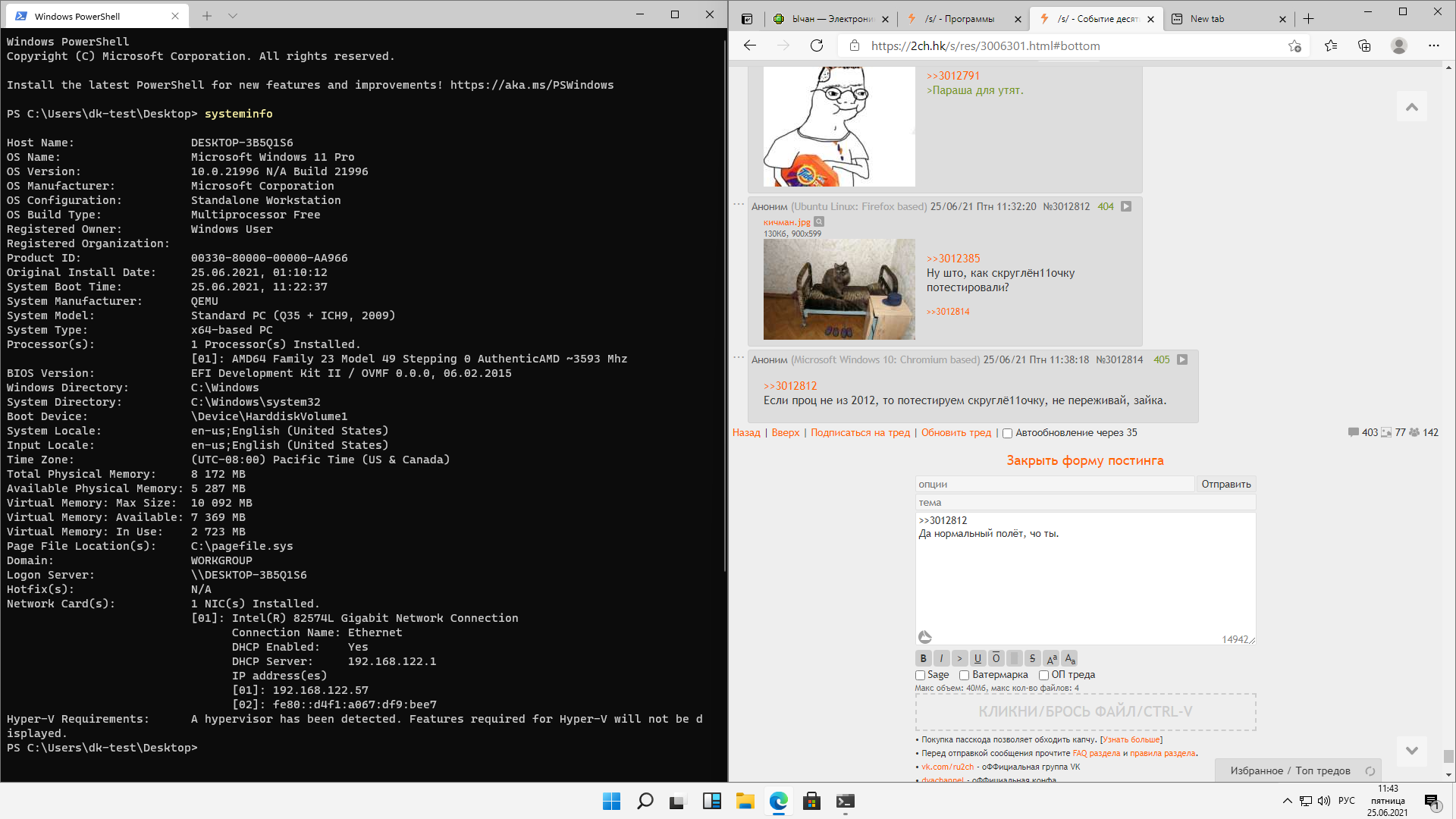Open FAQ раздела link
The width and height of the screenshot is (1456, 819).
tap(1096, 754)
